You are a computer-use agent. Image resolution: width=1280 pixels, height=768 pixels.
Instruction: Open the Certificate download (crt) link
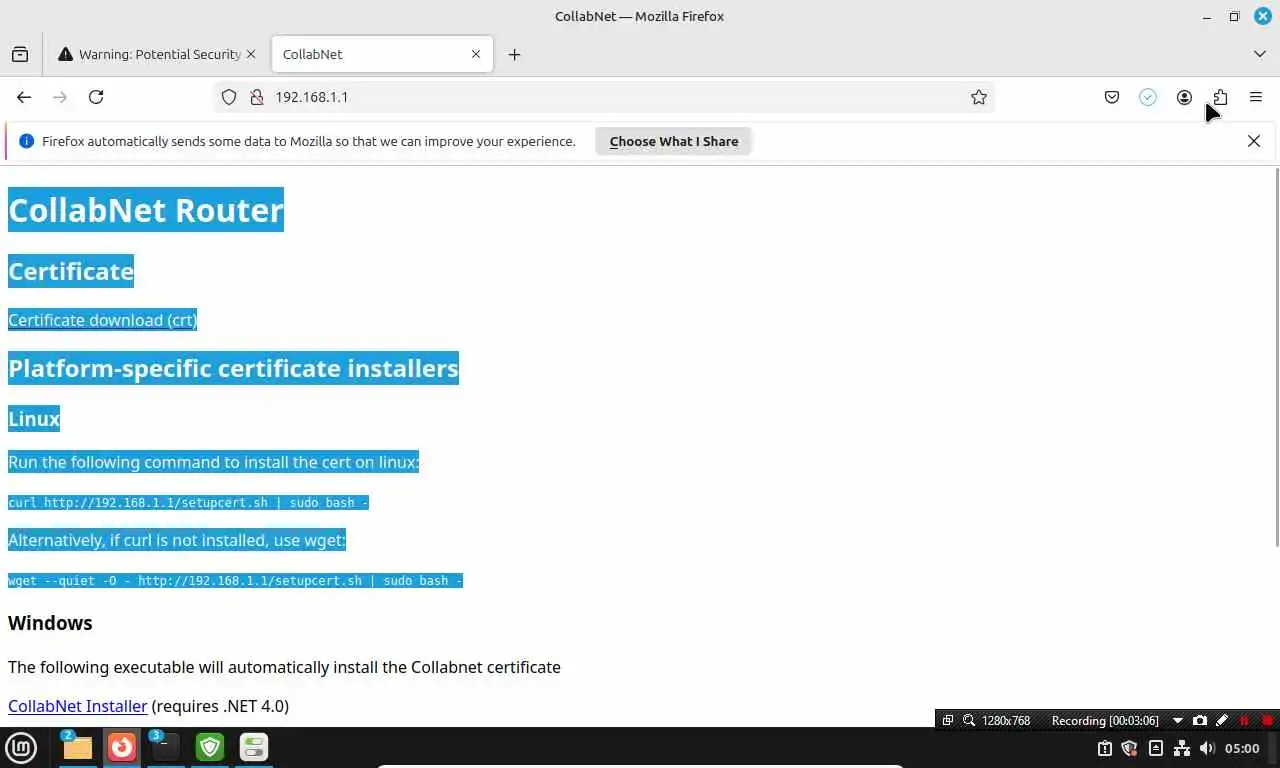click(102, 320)
